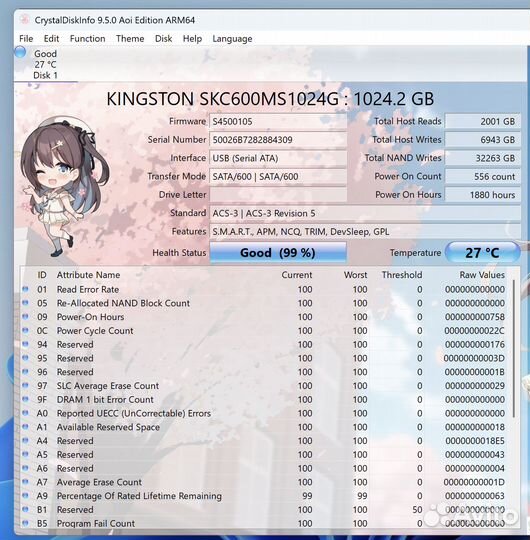This screenshot has width=530, height=540.
Task: Click the status icon of Program Fail Count row
Action: click(25, 523)
